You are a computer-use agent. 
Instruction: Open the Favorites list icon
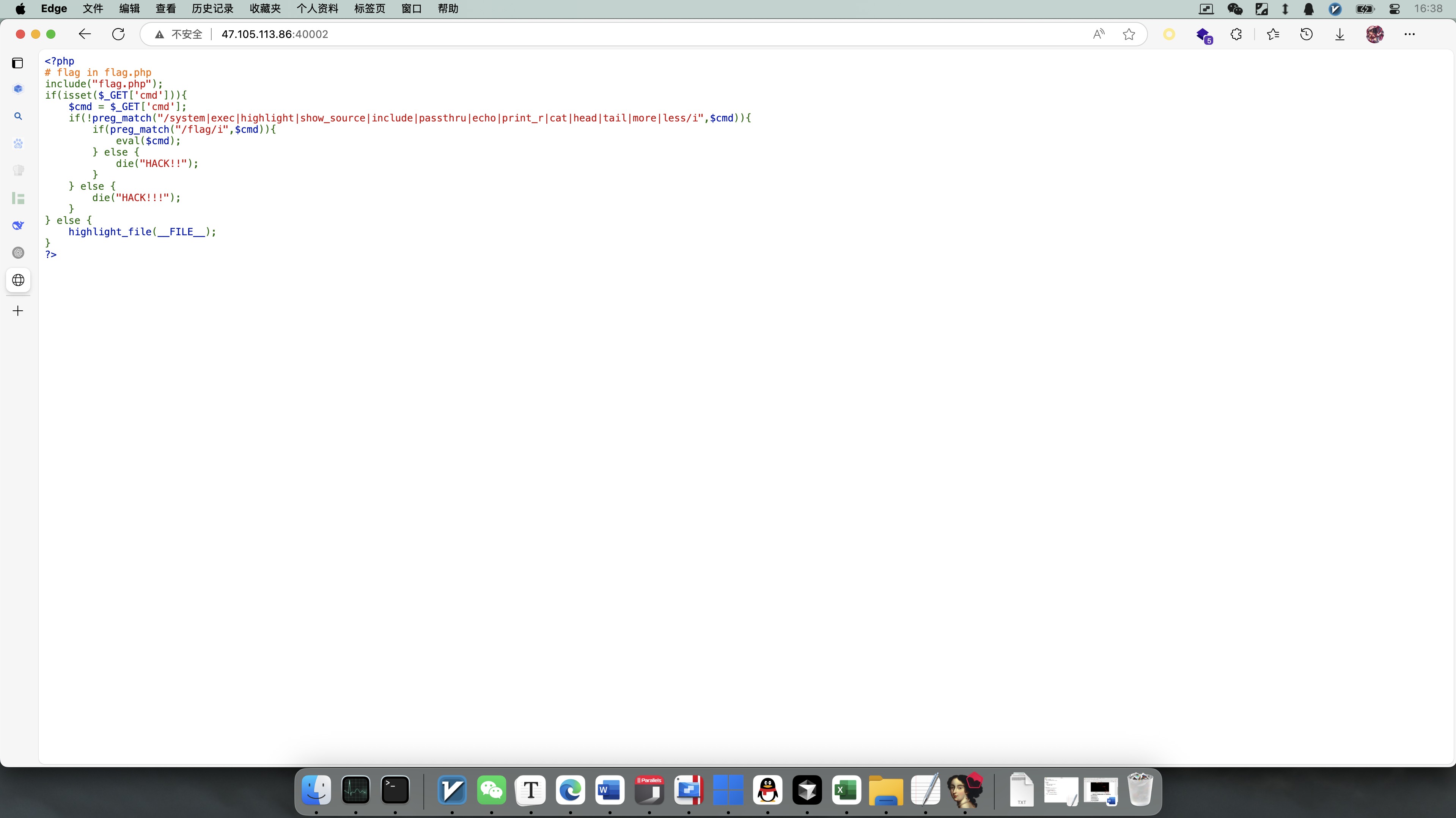pos(1273,35)
